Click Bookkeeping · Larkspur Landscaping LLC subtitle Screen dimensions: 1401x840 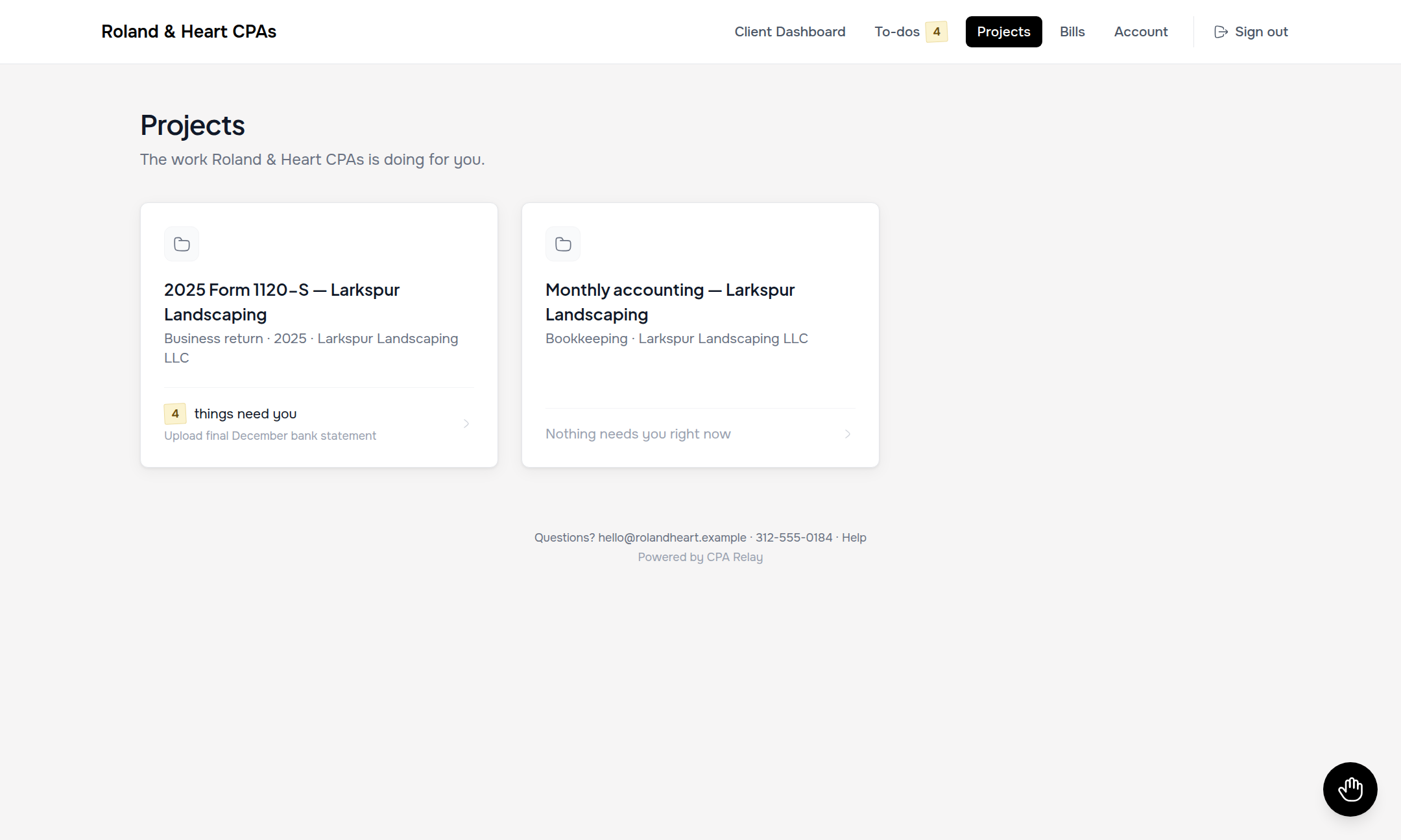point(677,339)
